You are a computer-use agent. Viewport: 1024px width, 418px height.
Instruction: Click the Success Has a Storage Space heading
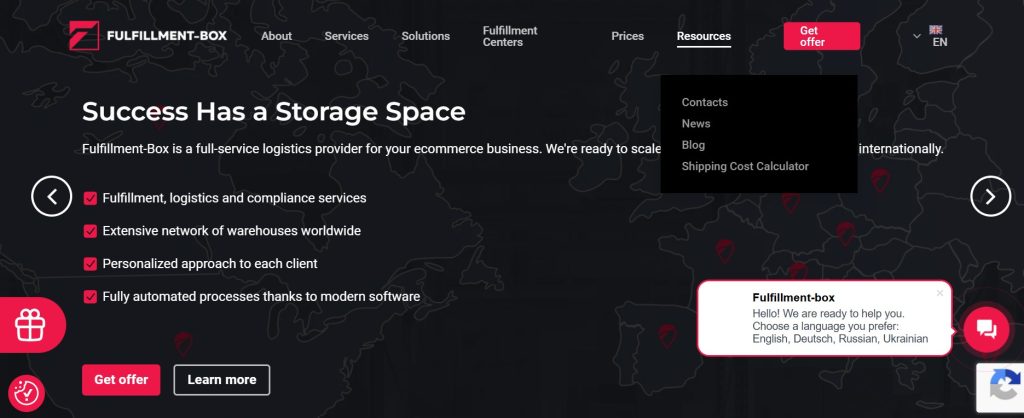point(274,112)
